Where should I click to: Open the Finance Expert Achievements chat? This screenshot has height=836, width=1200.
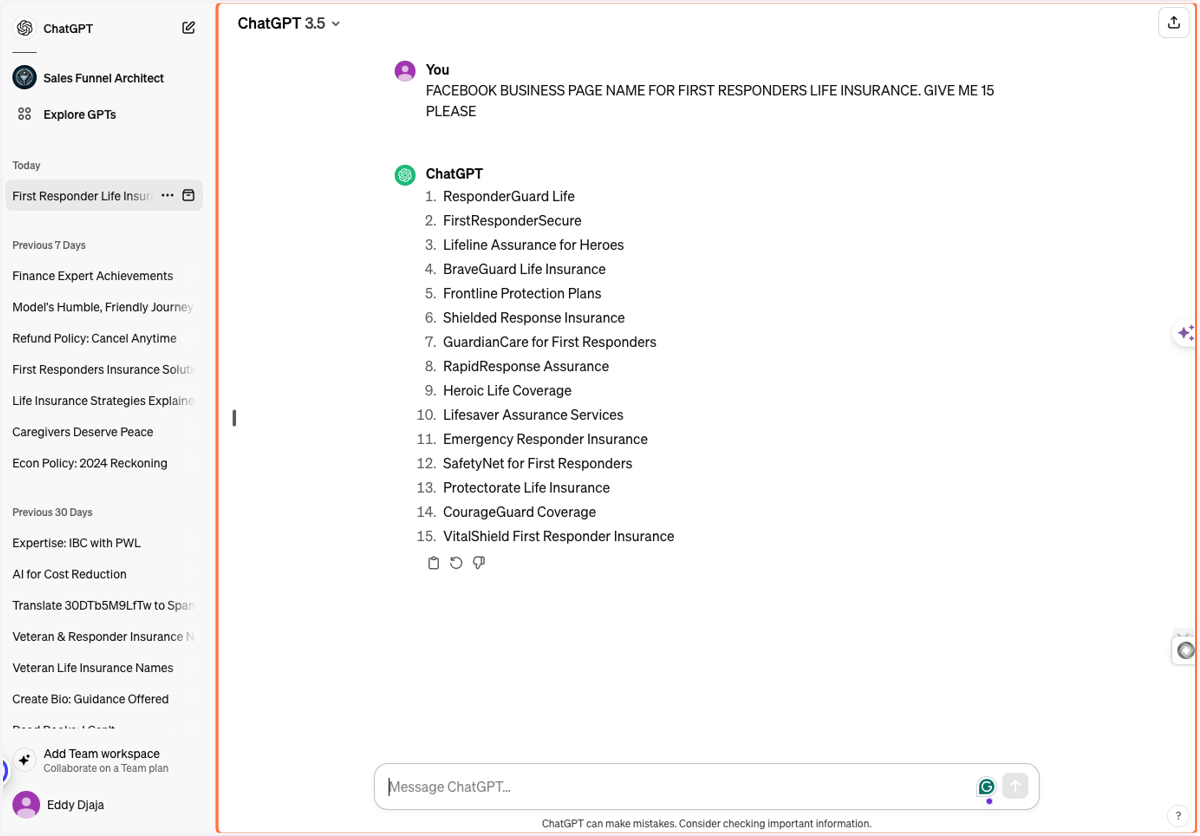pos(104,276)
